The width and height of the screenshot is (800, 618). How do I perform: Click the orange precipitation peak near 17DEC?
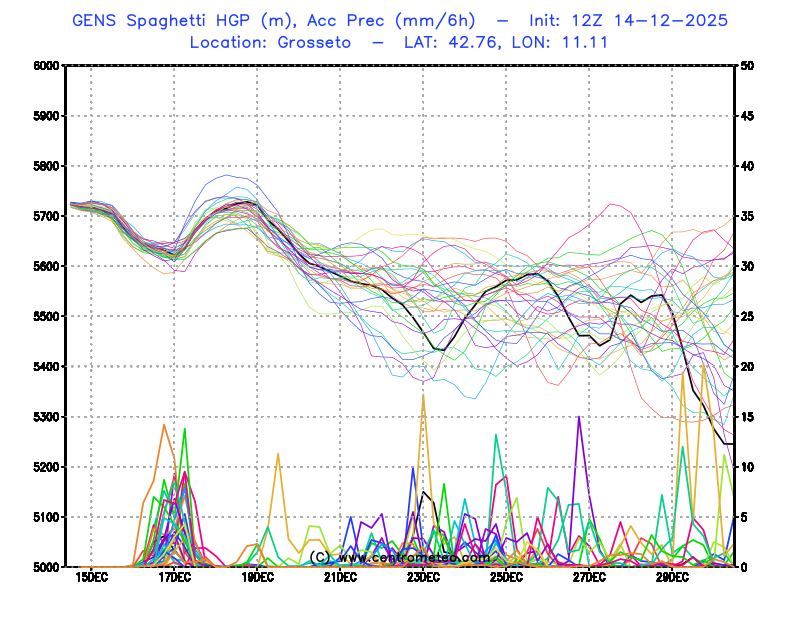point(164,426)
